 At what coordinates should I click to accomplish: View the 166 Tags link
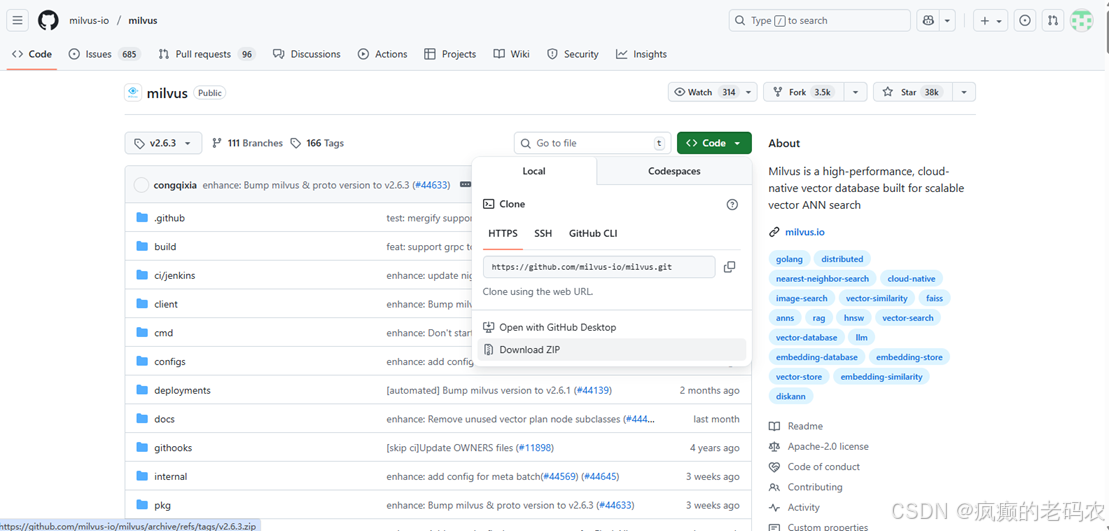click(317, 143)
